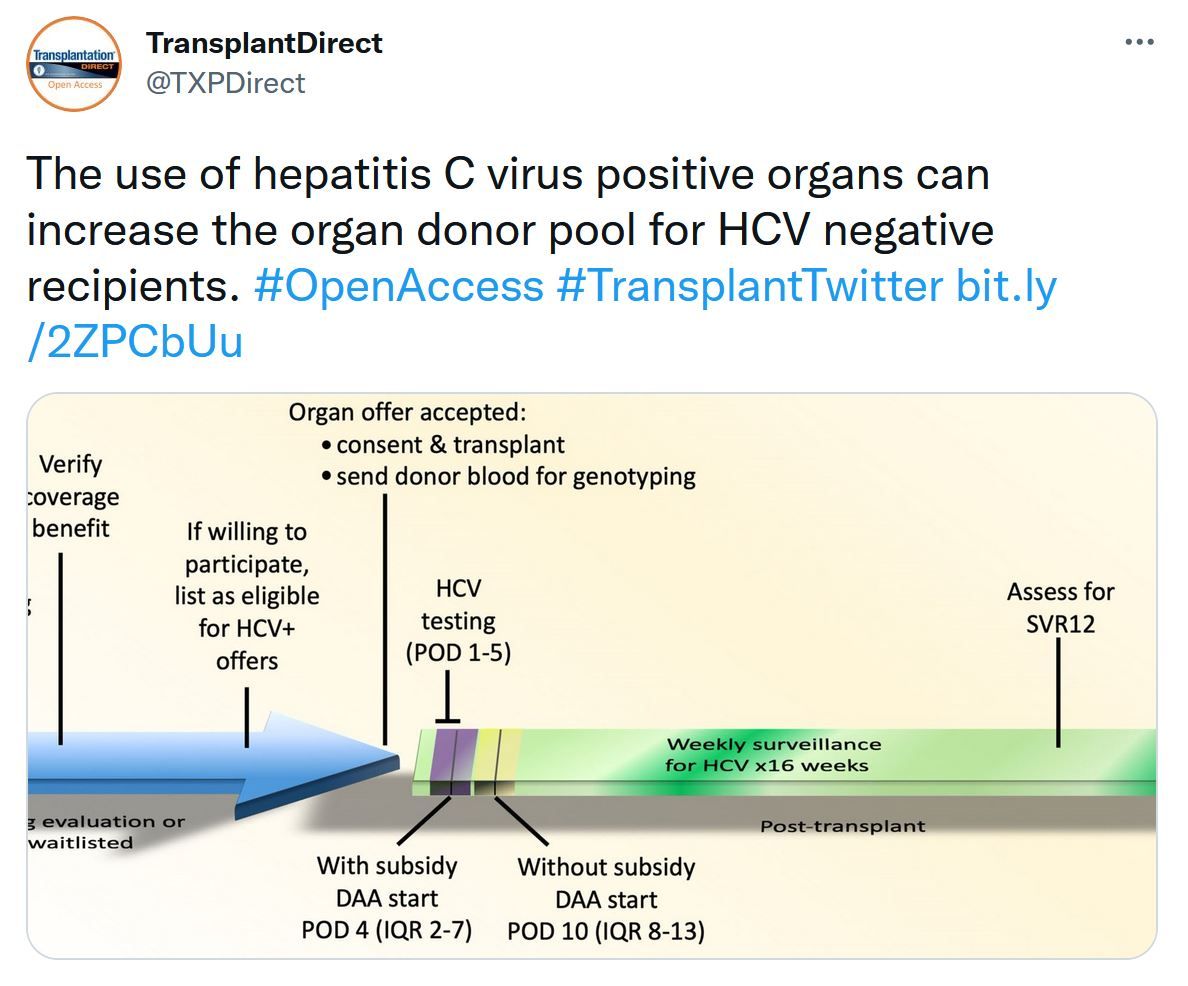This screenshot has width=1188, height=986.
Task: Follow the #OpenAccess hashtag
Action: pos(399,286)
